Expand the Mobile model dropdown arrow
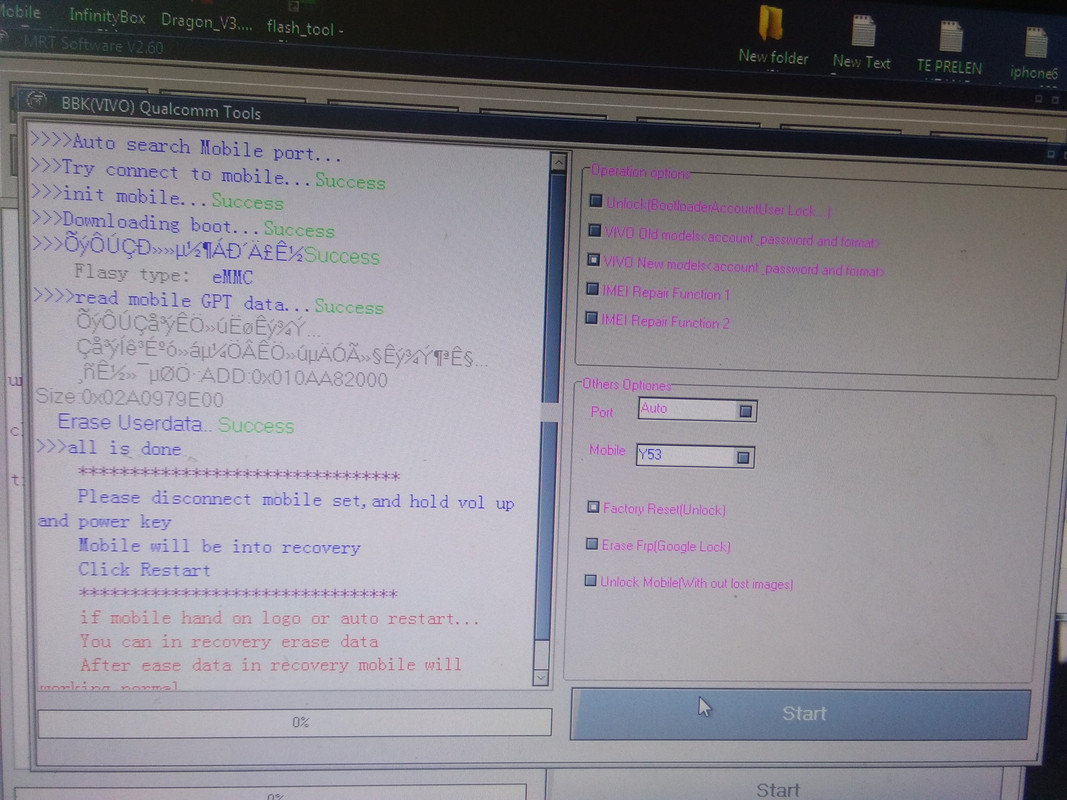 coord(743,457)
